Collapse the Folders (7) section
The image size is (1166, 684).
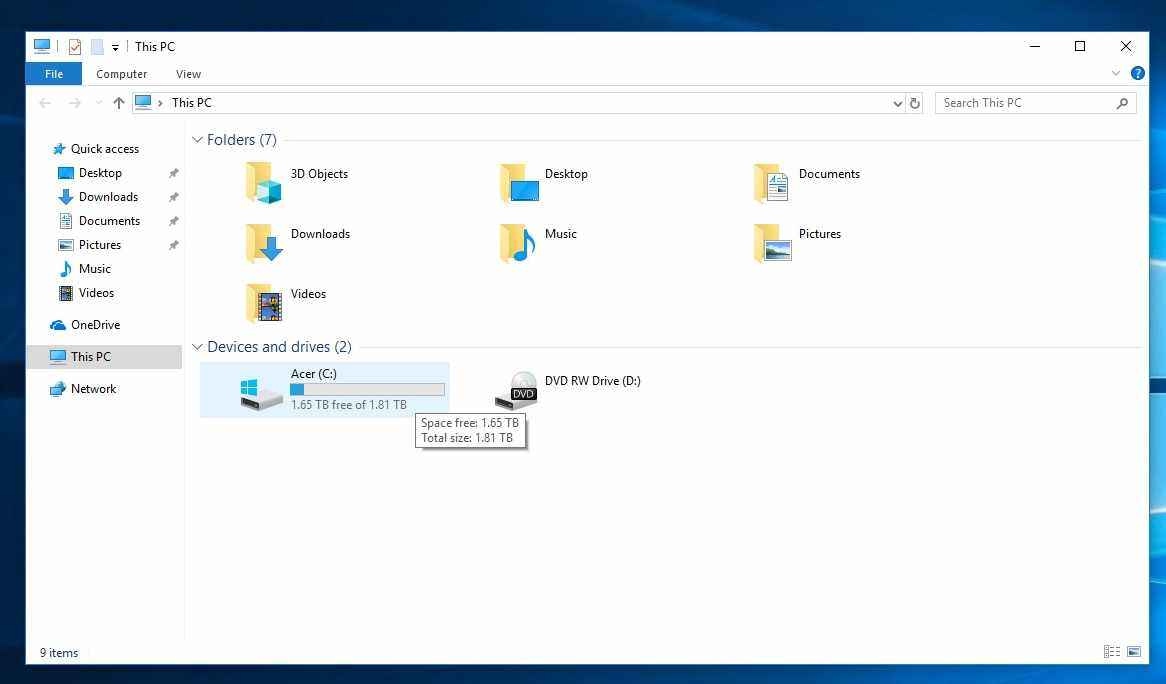click(x=197, y=140)
